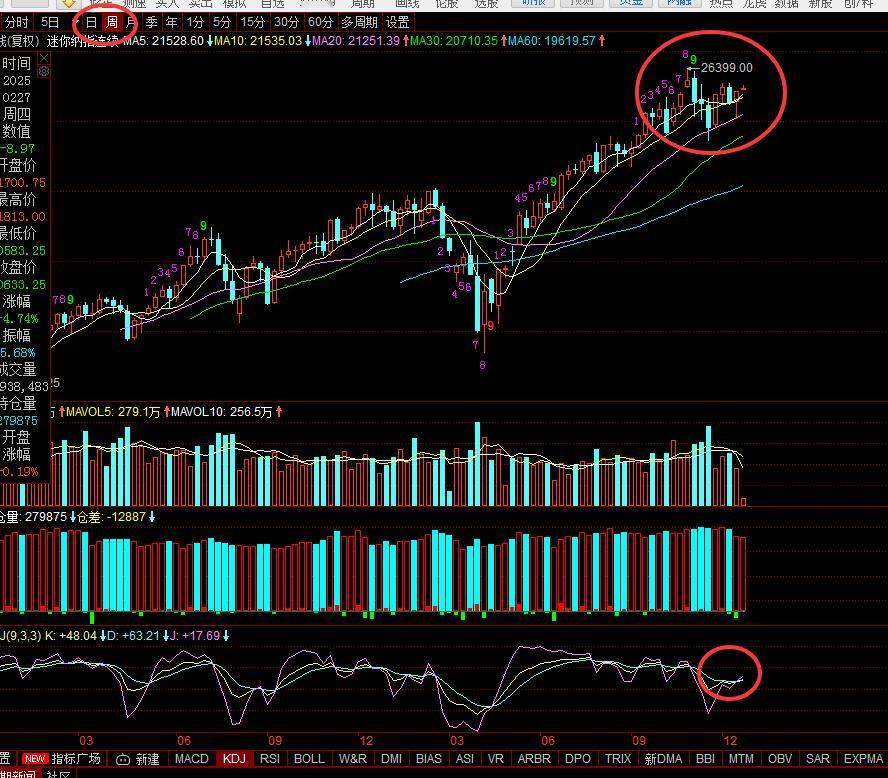Click the KDJ K: +48.04 value
Viewport: 888px width, 778px height.
click(70, 636)
